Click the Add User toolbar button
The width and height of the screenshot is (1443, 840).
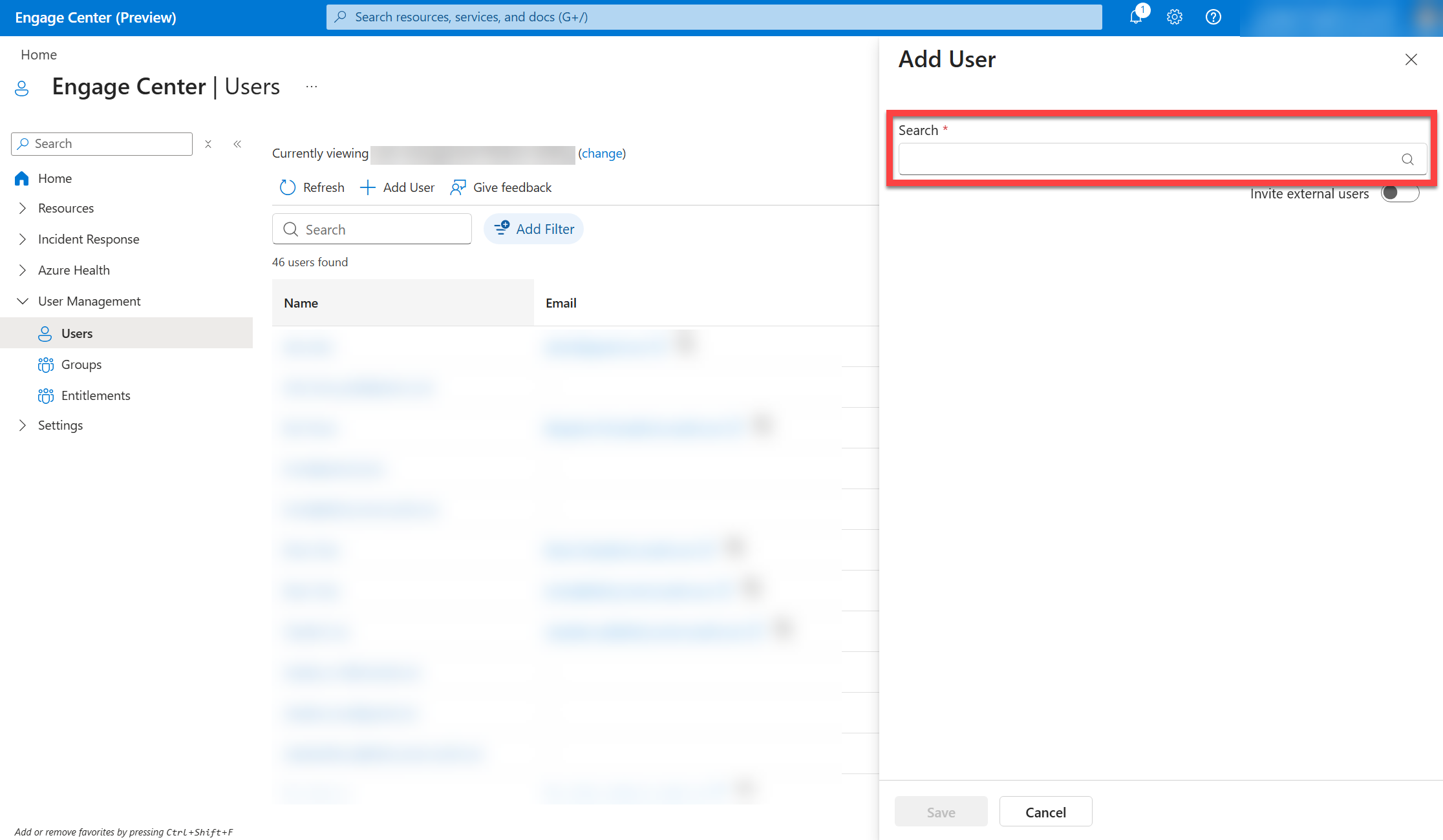pyautogui.click(x=397, y=187)
